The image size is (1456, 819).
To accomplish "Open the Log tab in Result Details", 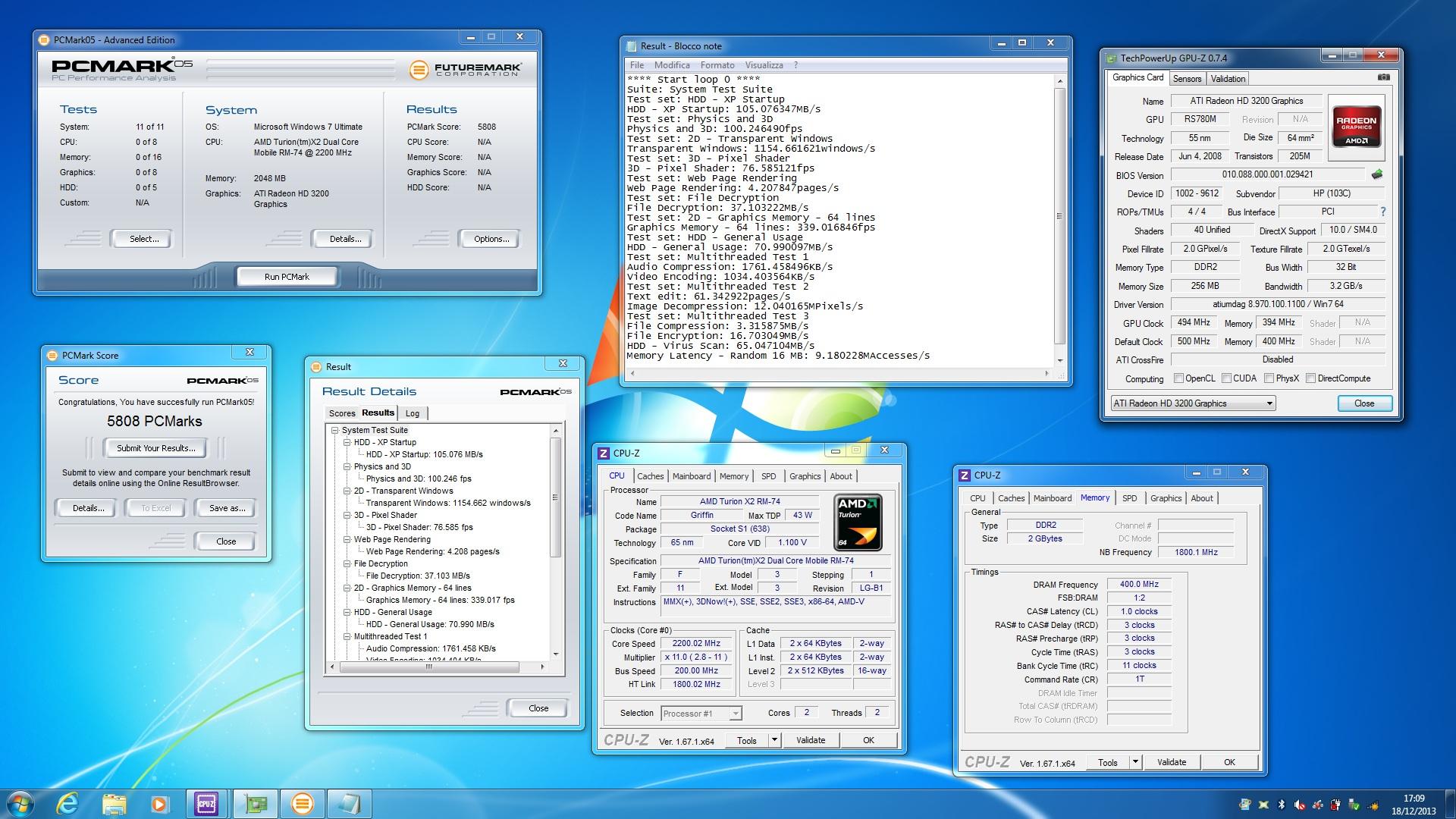I will (412, 413).
